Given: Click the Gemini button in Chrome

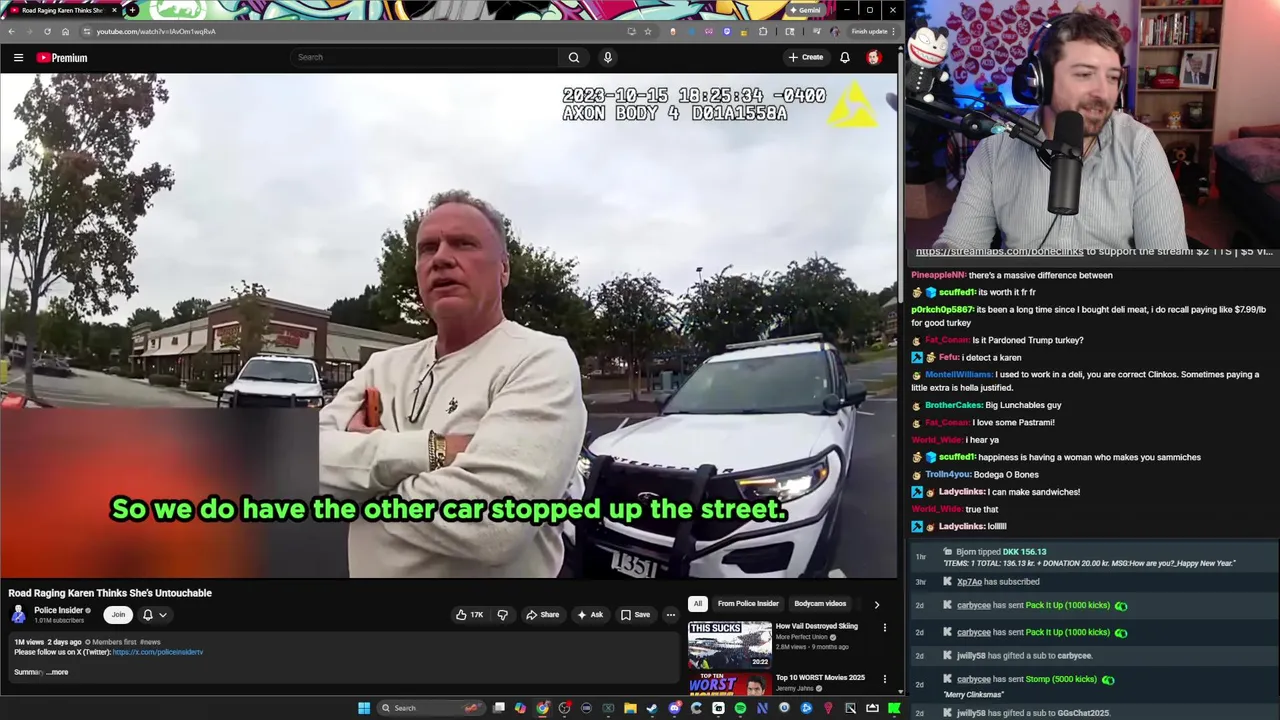Looking at the screenshot, I should point(805,10).
